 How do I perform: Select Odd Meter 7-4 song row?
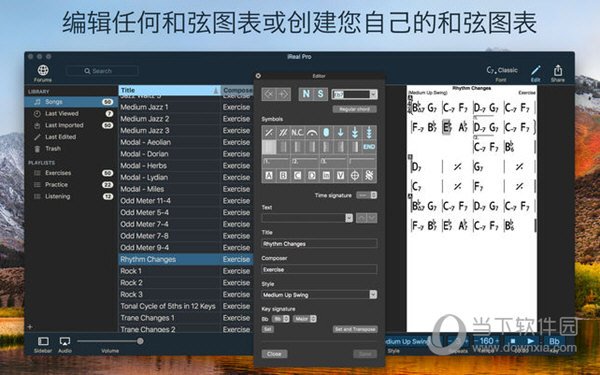point(186,224)
